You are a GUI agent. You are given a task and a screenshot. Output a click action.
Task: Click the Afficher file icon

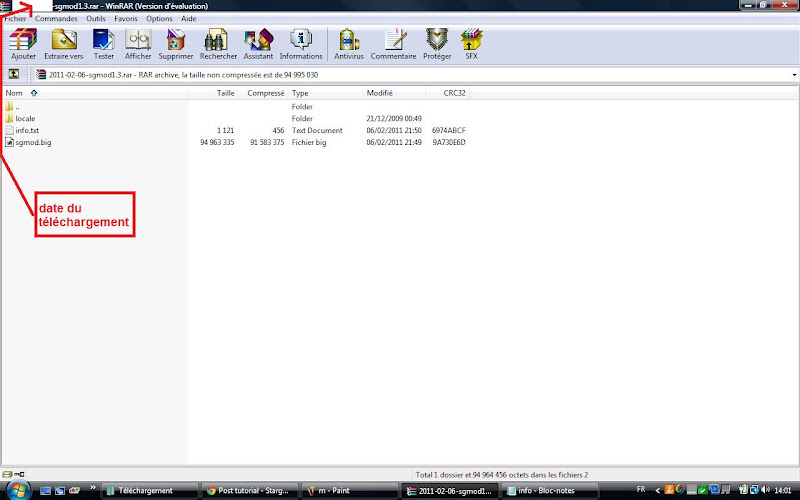tap(138, 44)
